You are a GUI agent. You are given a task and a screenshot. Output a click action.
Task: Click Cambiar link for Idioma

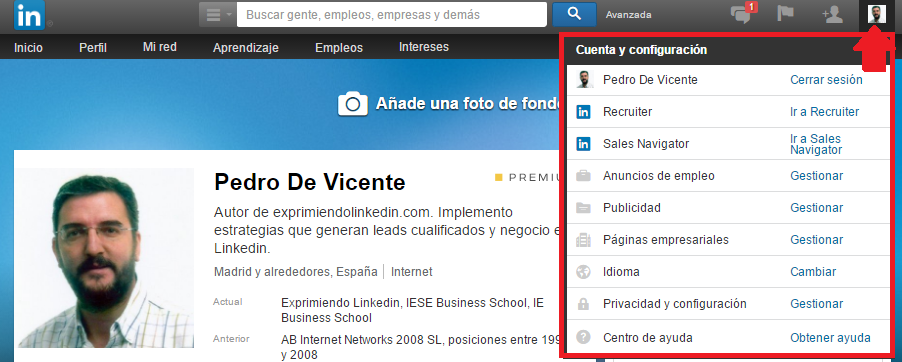click(x=813, y=272)
